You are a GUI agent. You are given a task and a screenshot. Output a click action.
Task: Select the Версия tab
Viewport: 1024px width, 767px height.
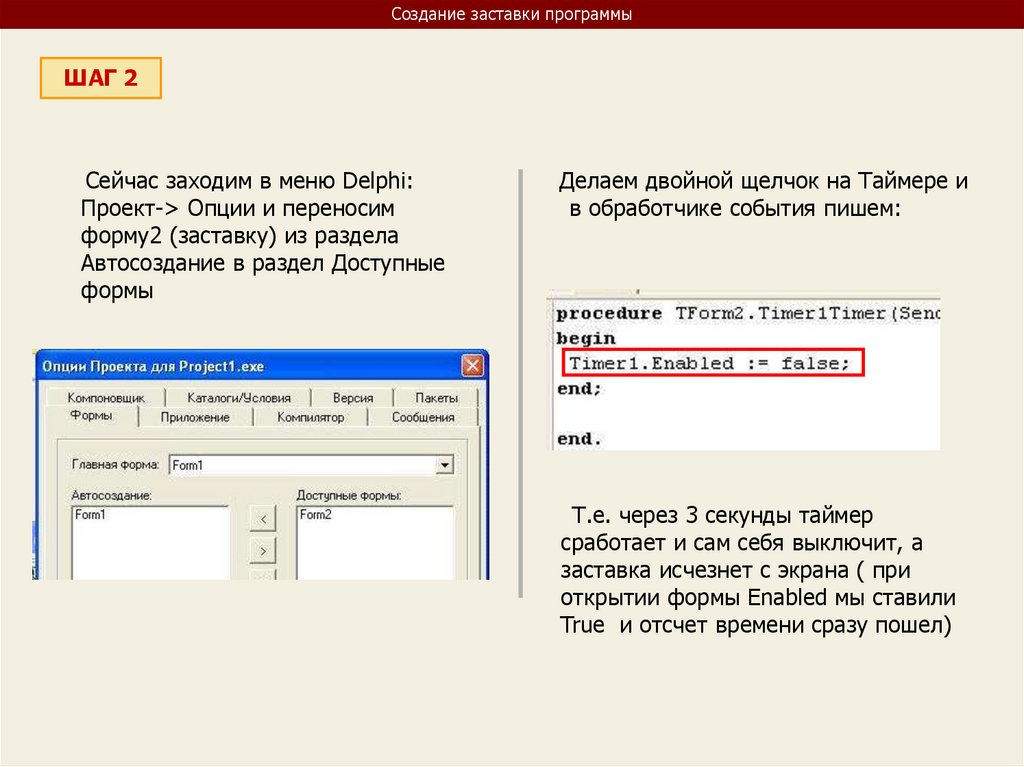352,398
